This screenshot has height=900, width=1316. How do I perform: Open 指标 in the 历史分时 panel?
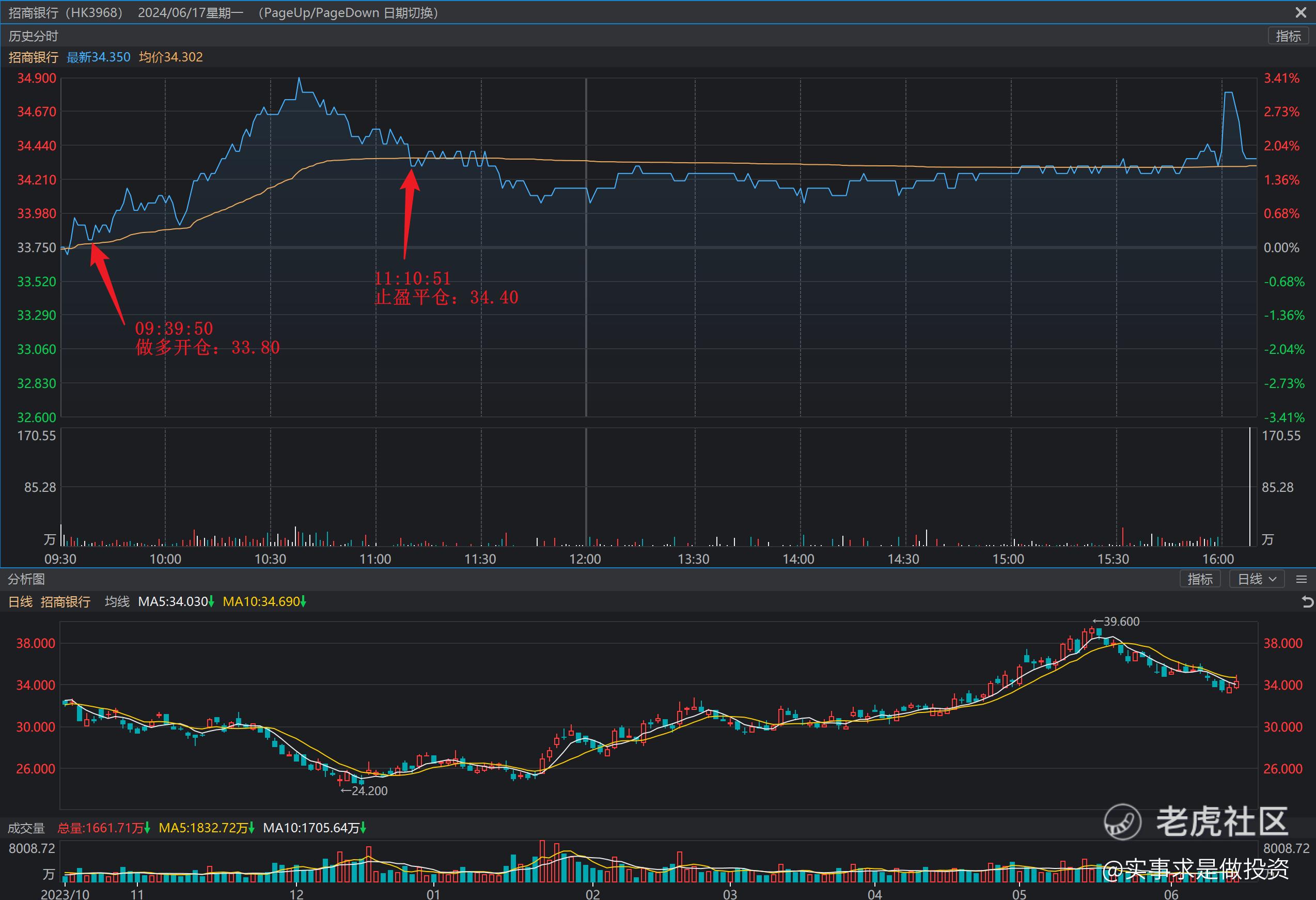tap(1288, 36)
